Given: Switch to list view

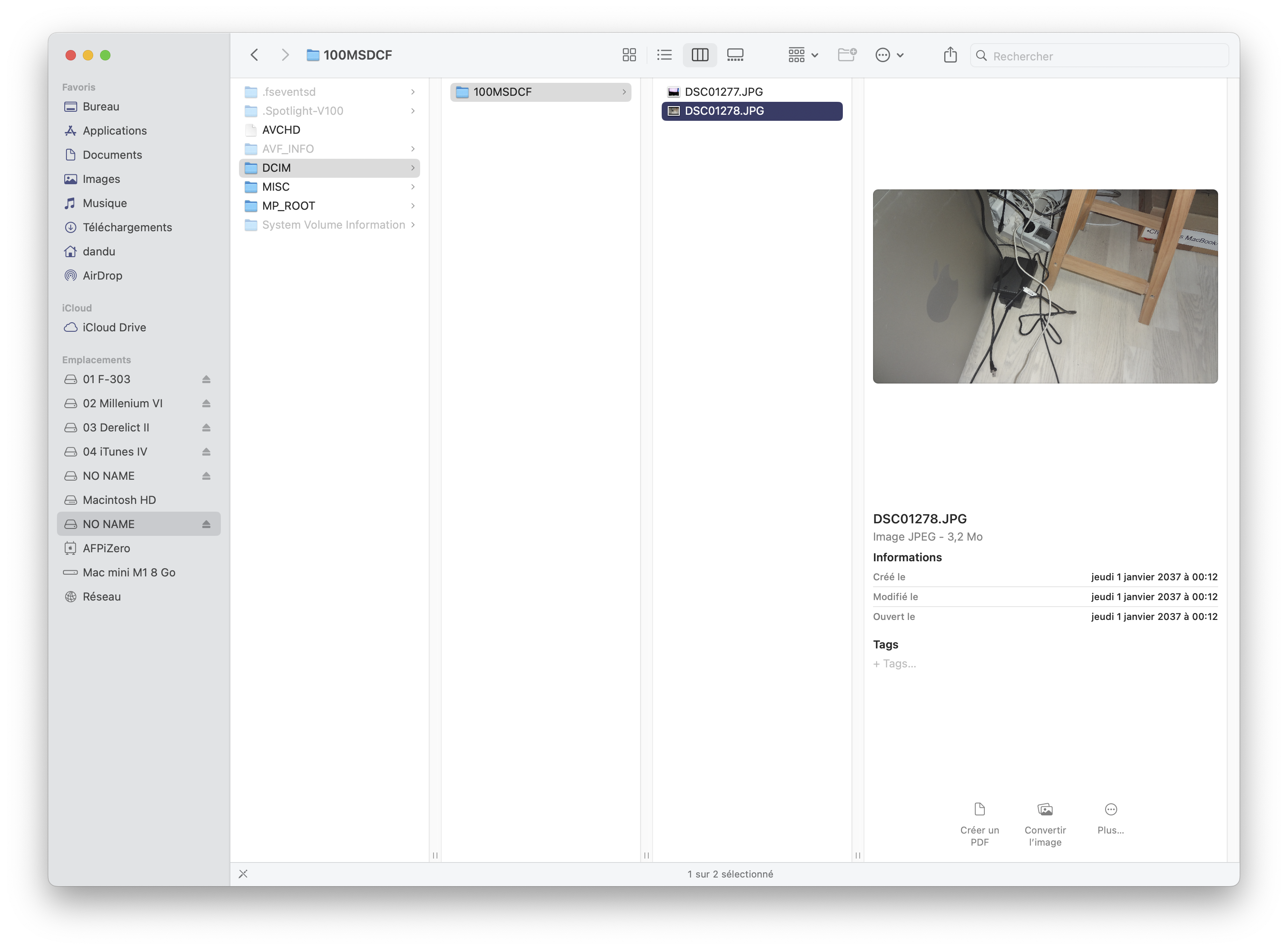Looking at the screenshot, I should [x=664, y=55].
